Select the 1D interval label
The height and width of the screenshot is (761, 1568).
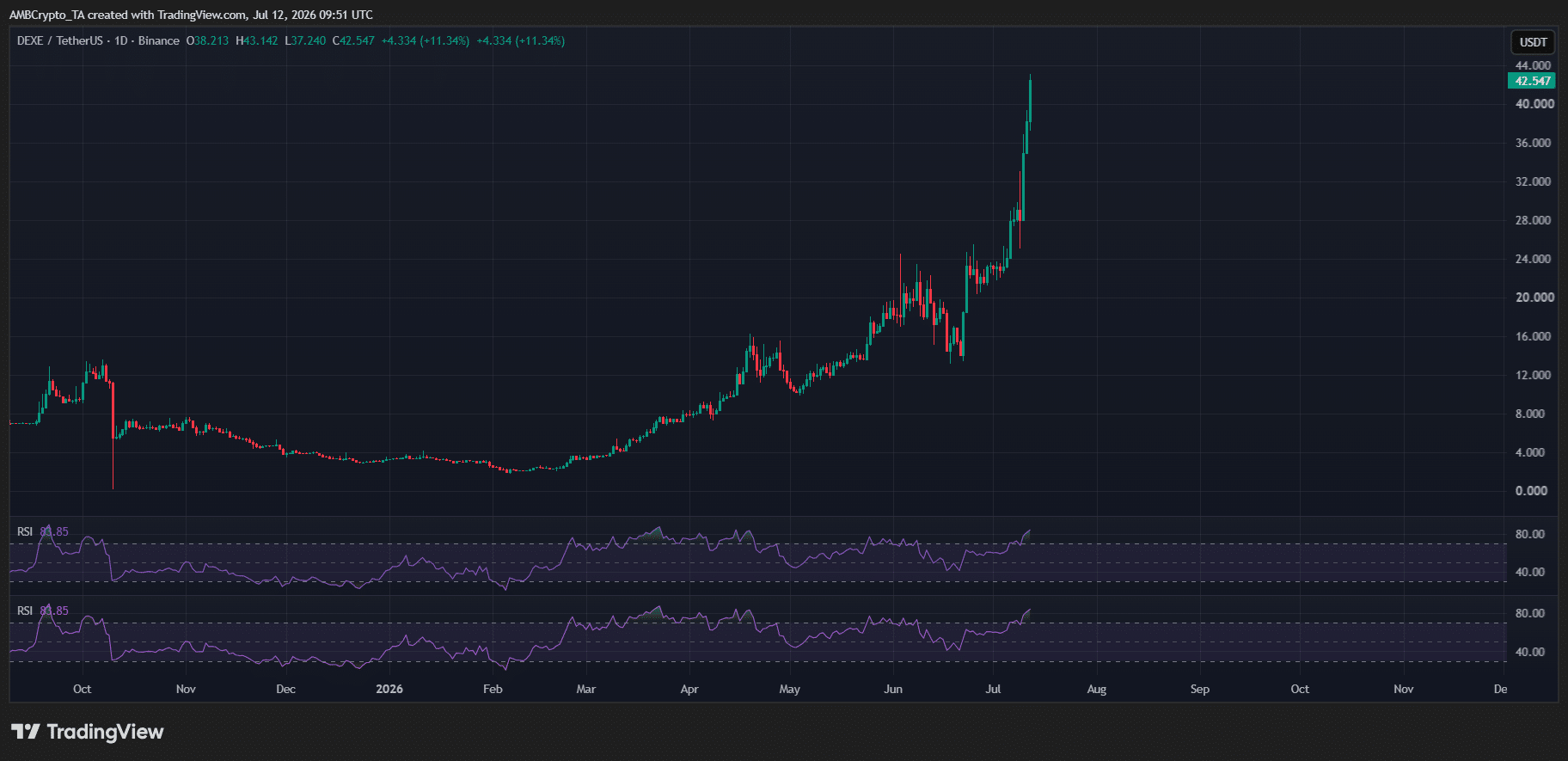[121, 40]
